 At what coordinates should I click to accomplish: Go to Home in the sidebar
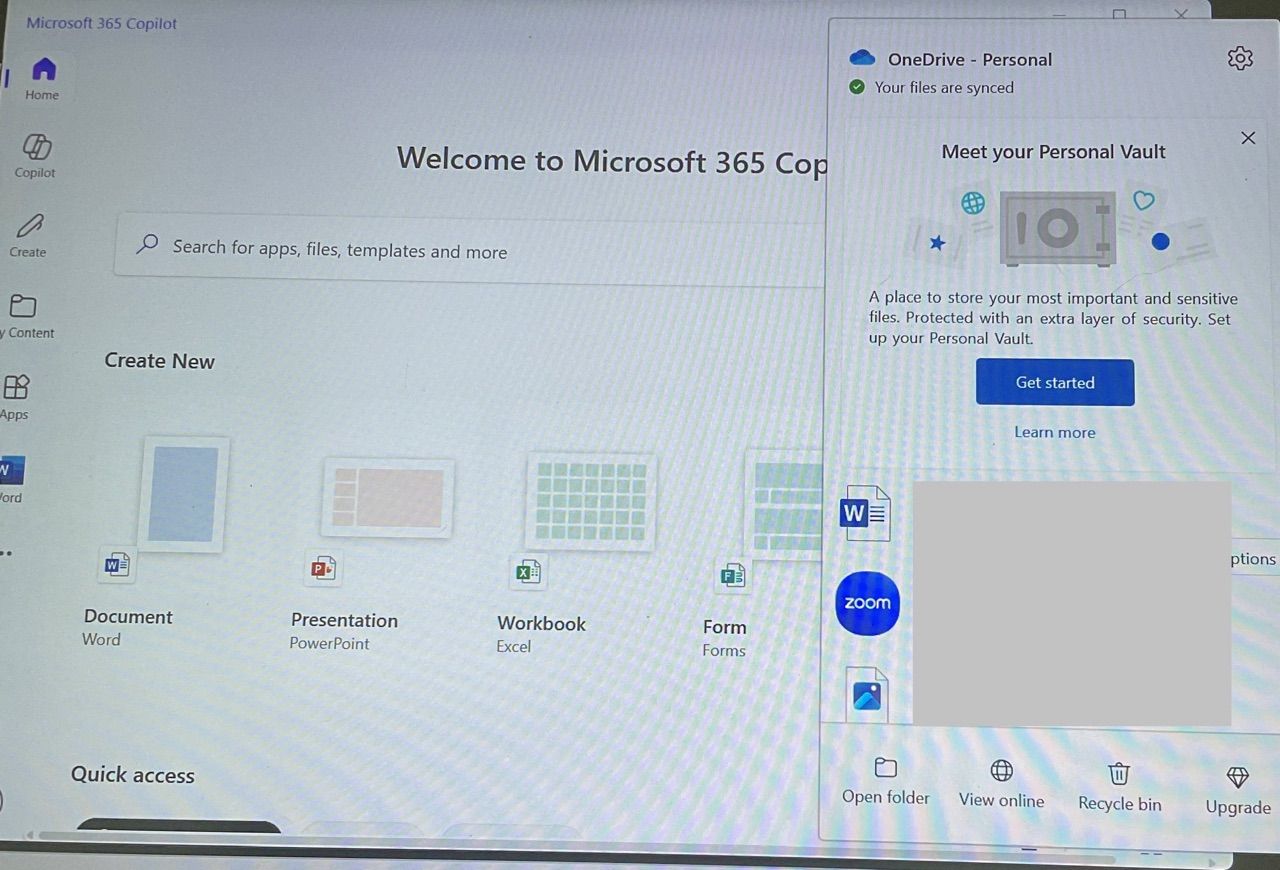[x=43, y=79]
